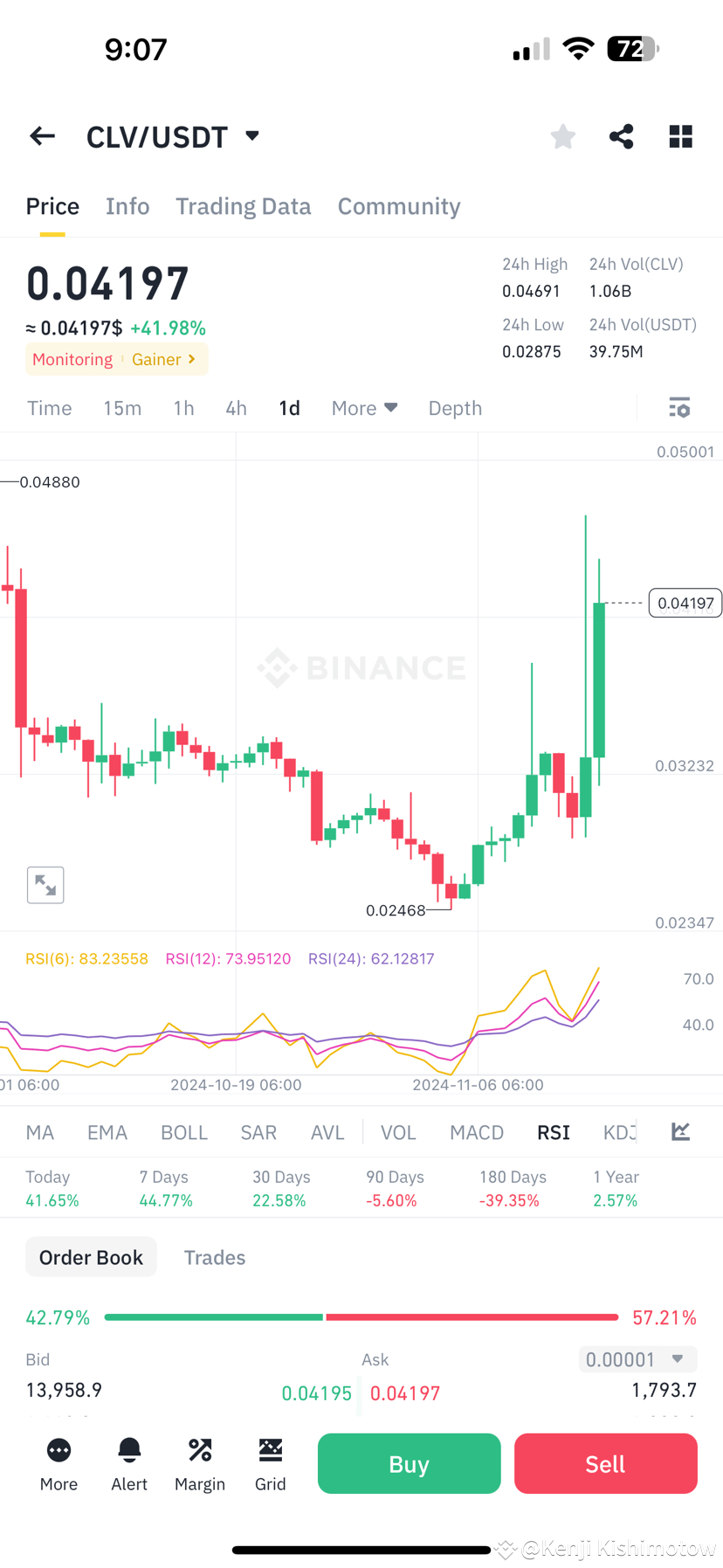Toggle the favorite star for CLV/USDT
Viewport: 723px width, 1568px height.
562,136
